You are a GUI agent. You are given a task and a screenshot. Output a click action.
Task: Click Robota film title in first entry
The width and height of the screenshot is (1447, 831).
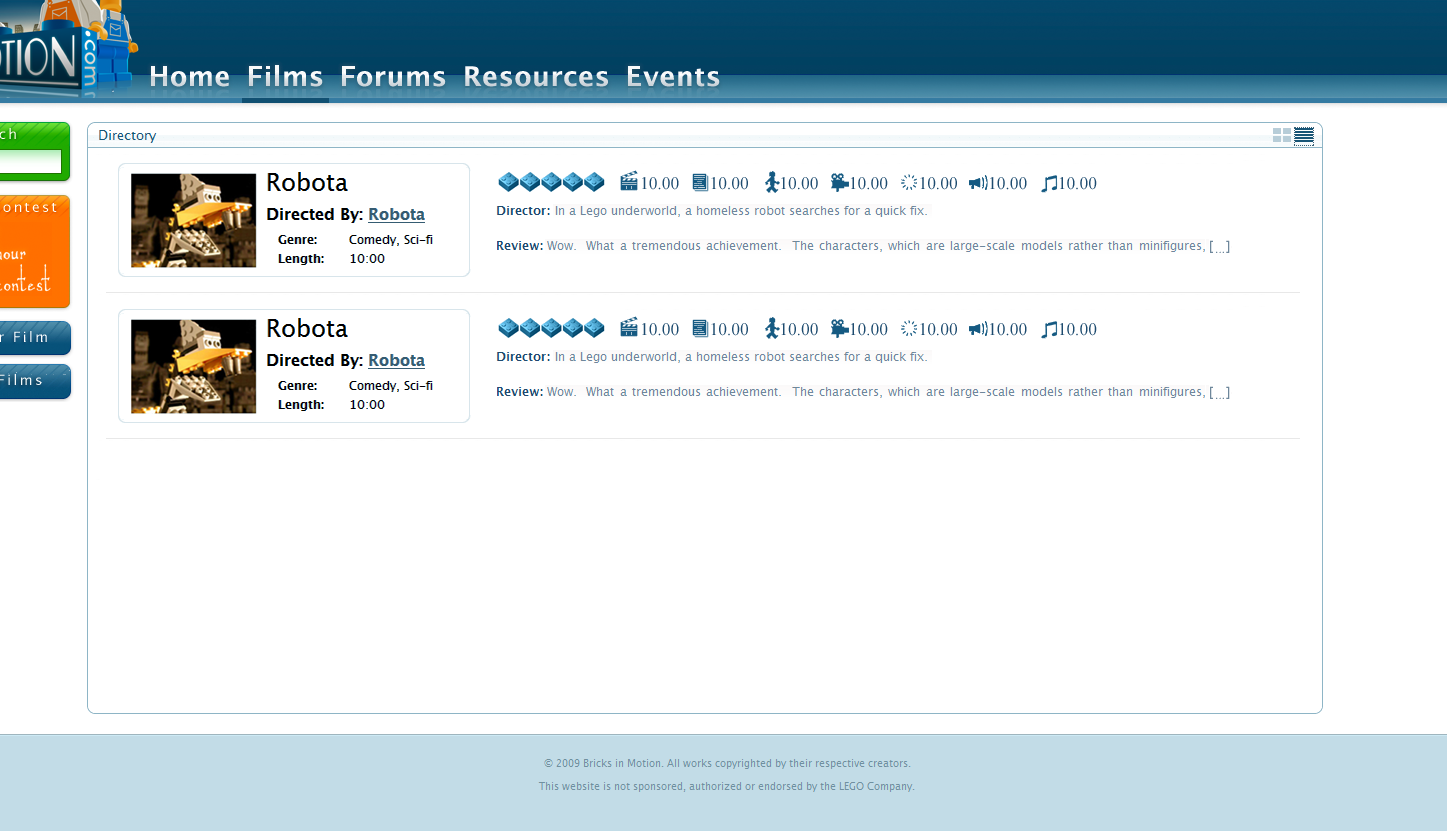pos(307,182)
